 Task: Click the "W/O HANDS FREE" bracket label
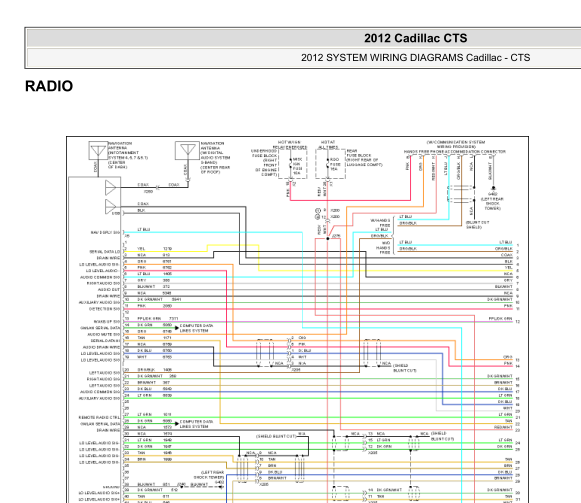pyautogui.click(x=384, y=248)
